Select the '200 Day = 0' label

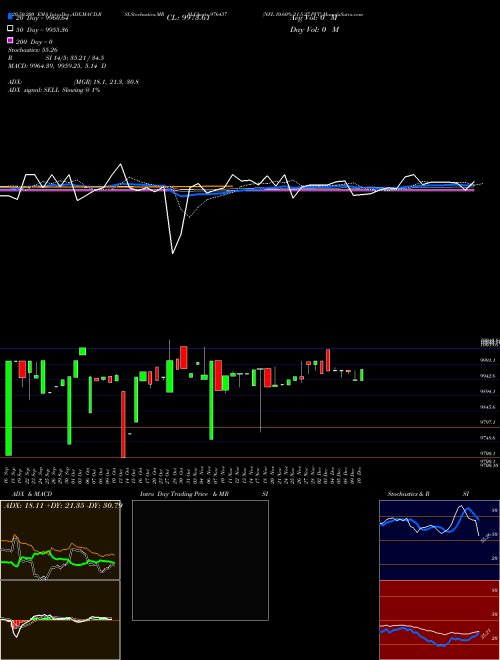tap(34, 42)
